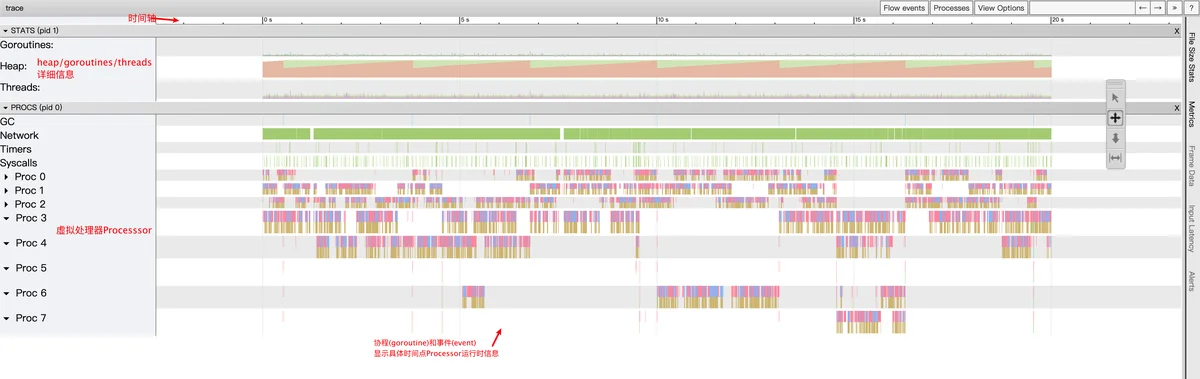Open the Input Latency side tab
This screenshot has width=1200, height=379.
tap(1192, 228)
